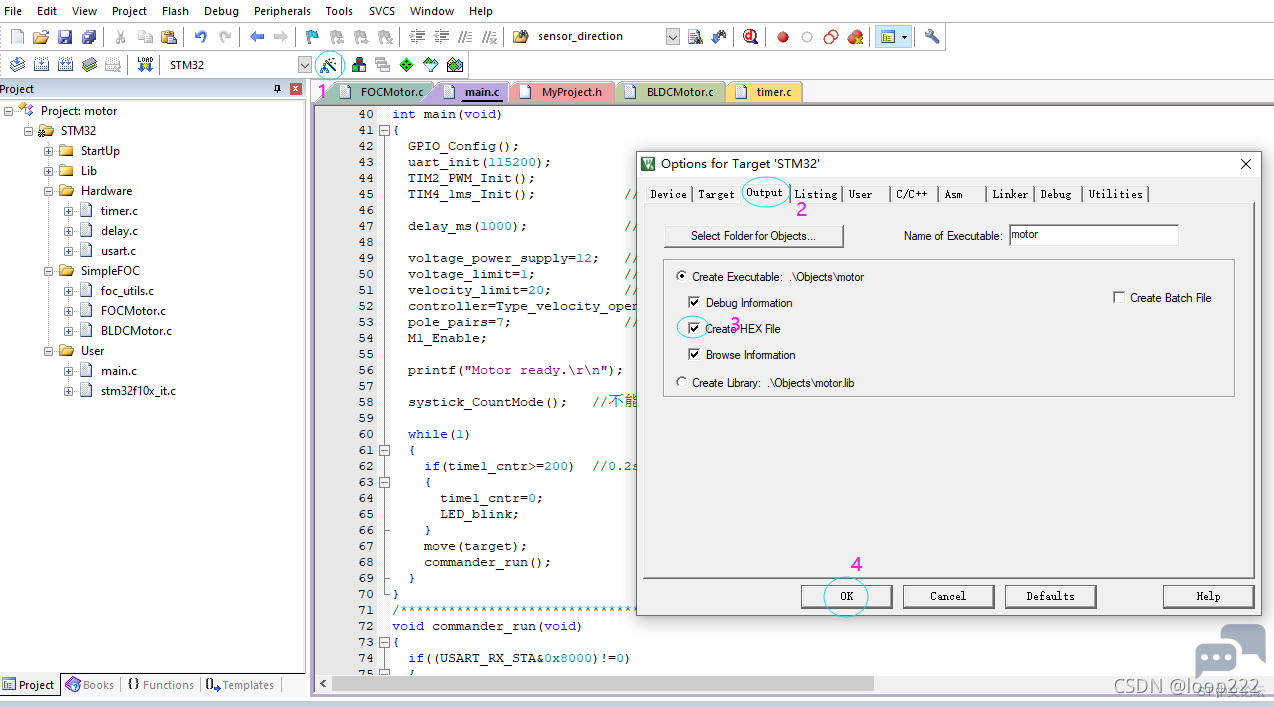This screenshot has width=1274, height=707.
Task: Open Options for Target wand icon
Action: [x=328, y=65]
